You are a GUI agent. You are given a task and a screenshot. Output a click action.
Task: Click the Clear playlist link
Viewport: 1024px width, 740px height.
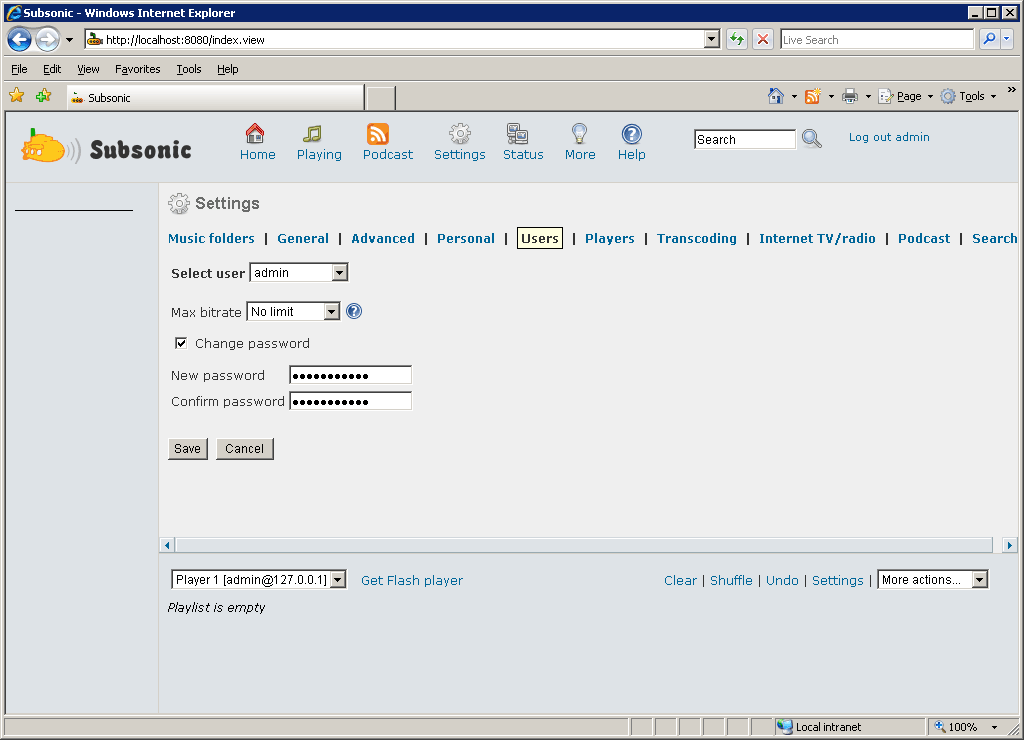pyautogui.click(x=680, y=580)
